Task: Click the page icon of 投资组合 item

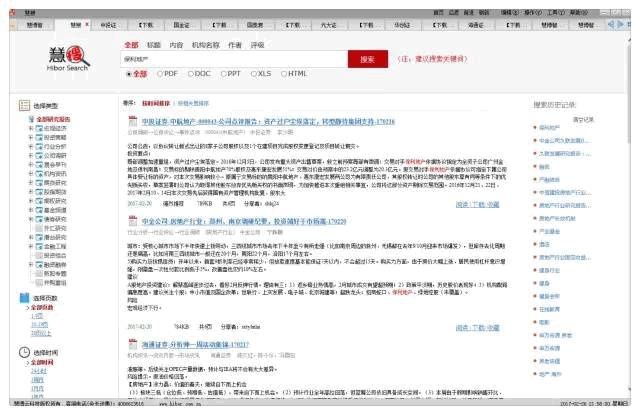Action: click(x=39, y=255)
